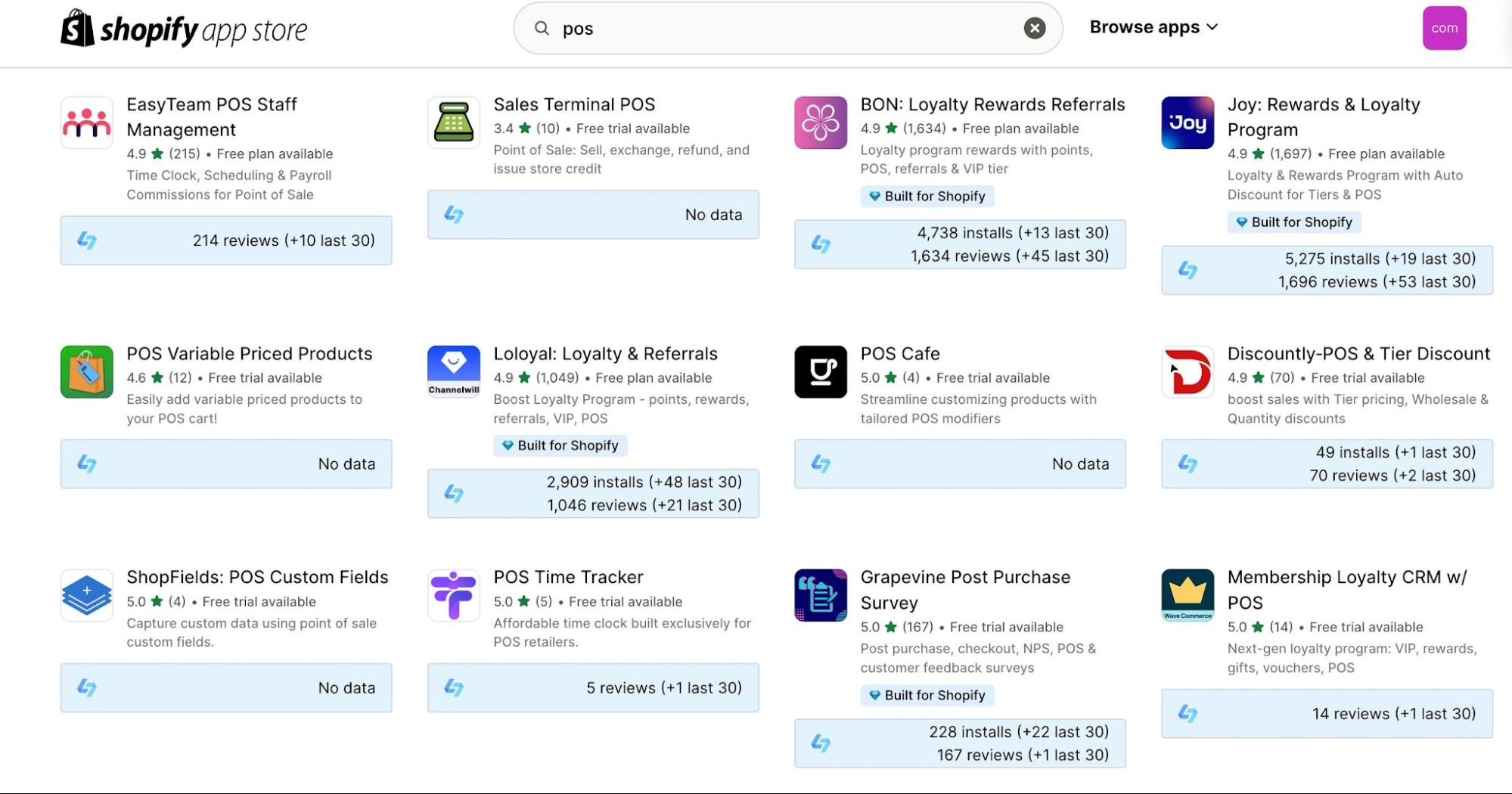The image size is (1512, 794).
Task: Click the stats icon in Sales Terminal POS's No data bar
Action: coord(454,215)
